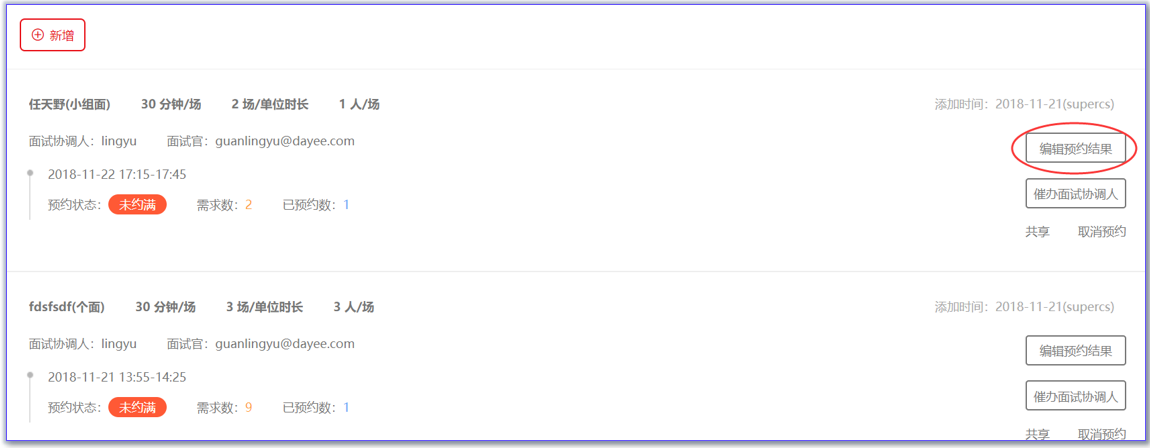Click 共享 link for 任天野 interview
Screen dimensions: 1150x448
1037,232
